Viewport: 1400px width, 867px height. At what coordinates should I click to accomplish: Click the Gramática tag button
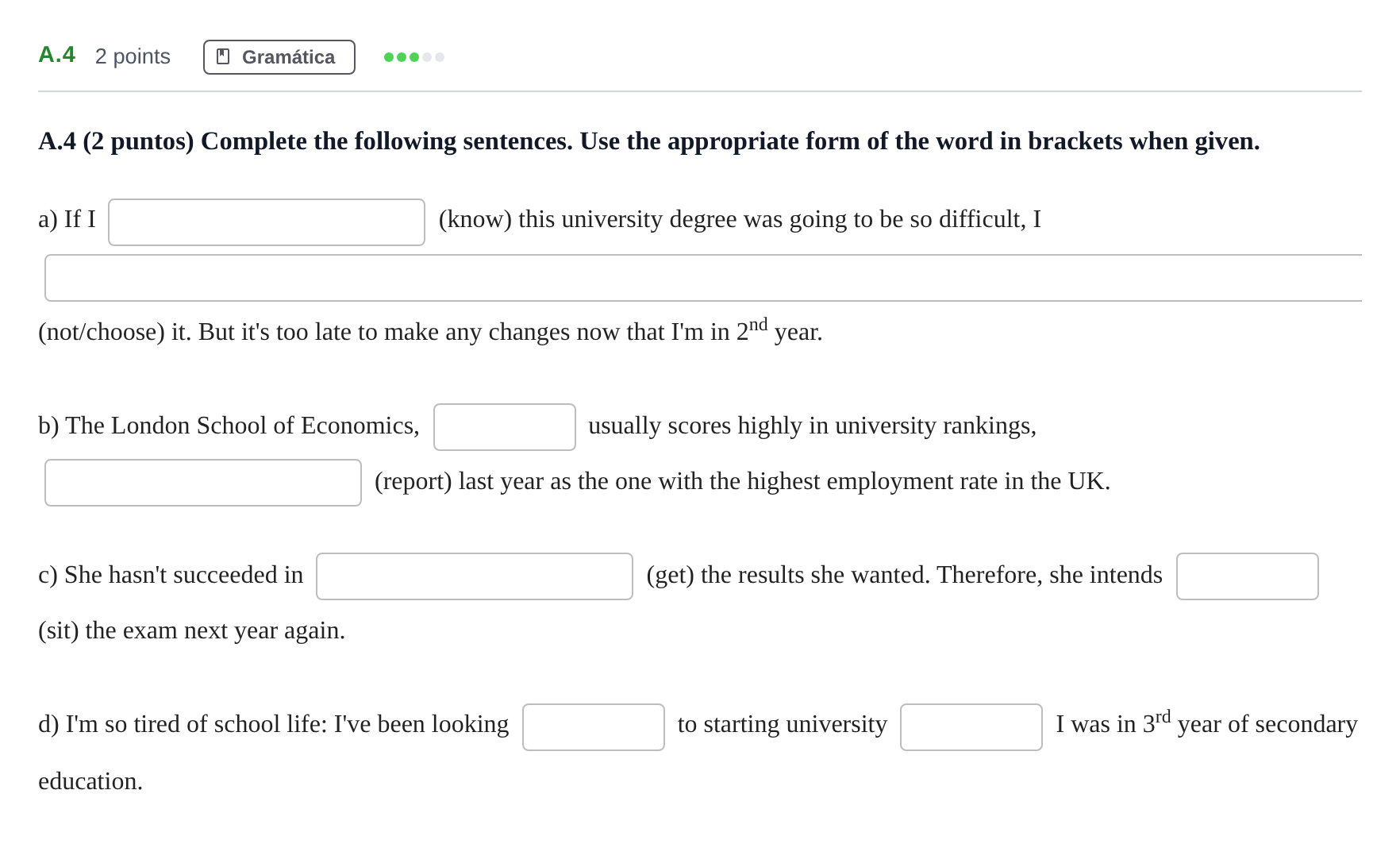coord(279,57)
